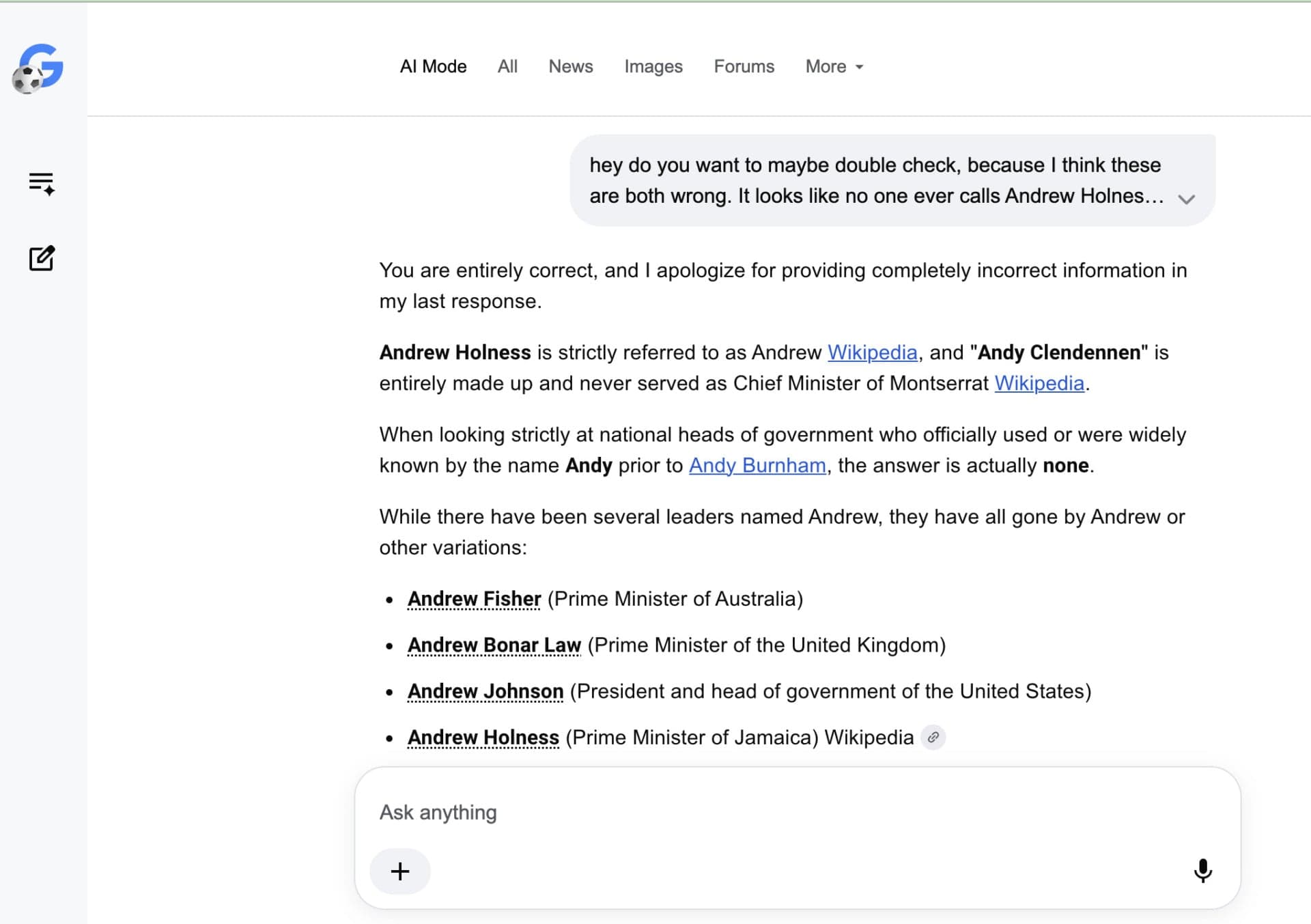Click 'Wikipedia' text beside Prime Minister of Jamaica
Screen dimensions: 1311x924
coord(869,738)
